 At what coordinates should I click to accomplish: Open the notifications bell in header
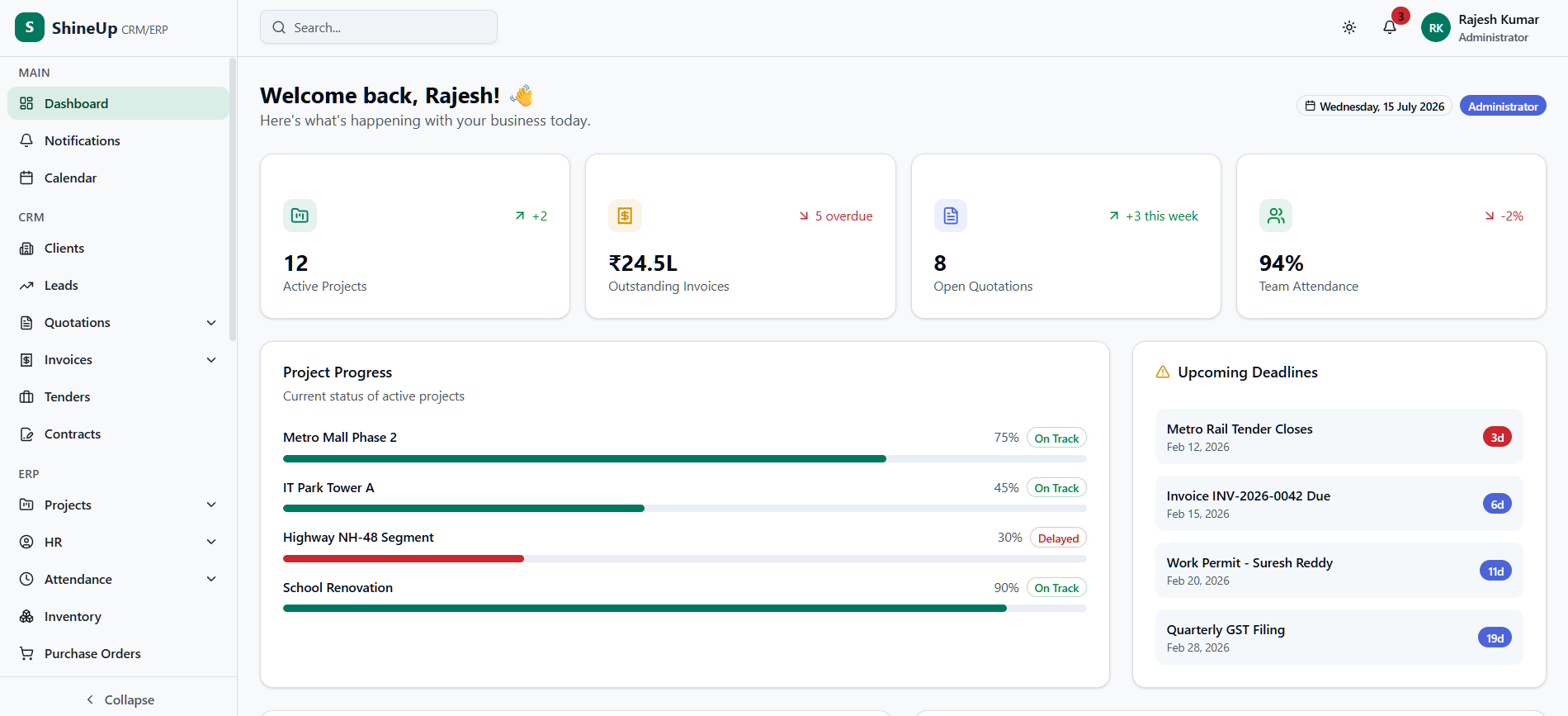pyautogui.click(x=1390, y=27)
